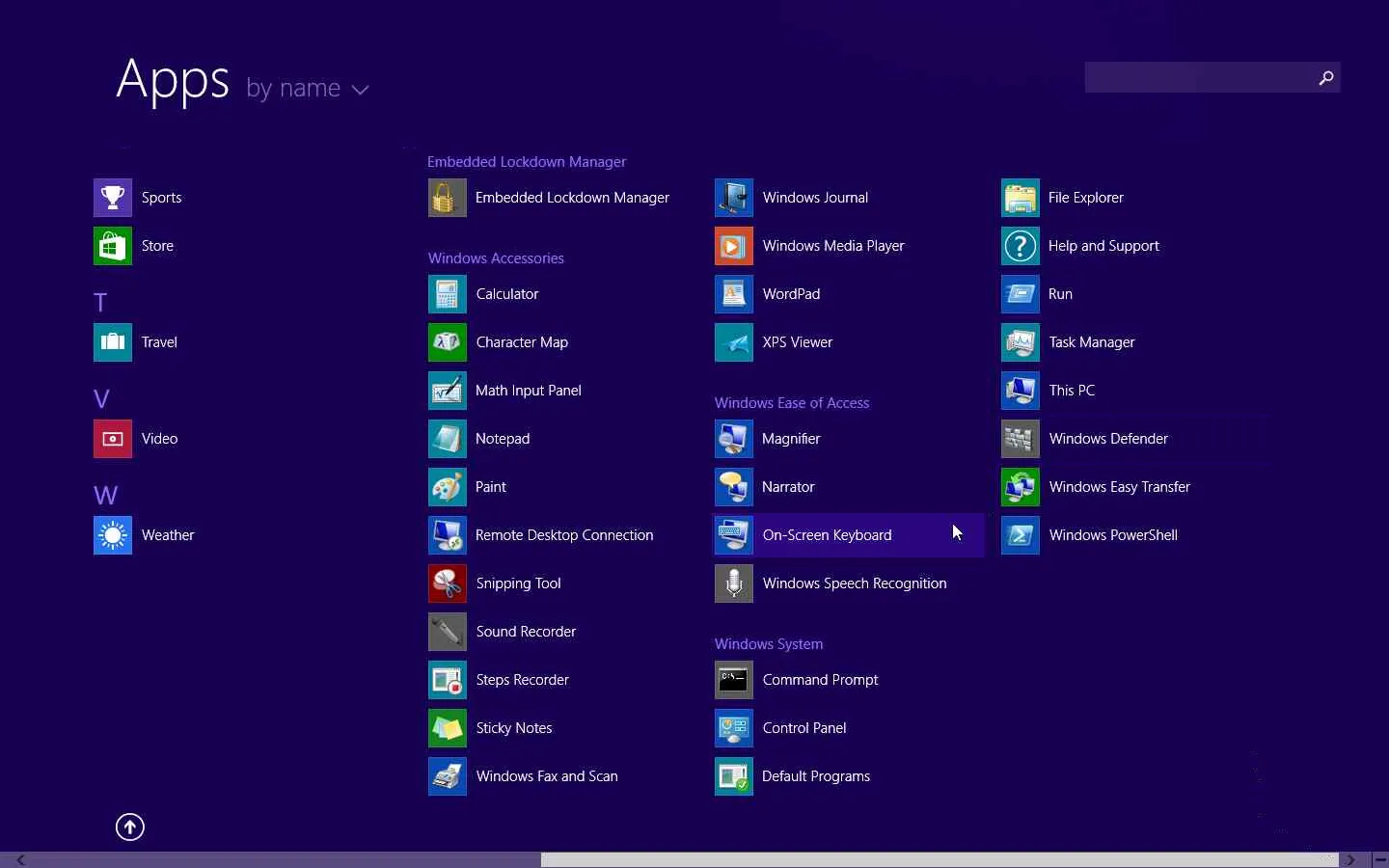Launch the Command Prompt icon

tap(734, 680)
